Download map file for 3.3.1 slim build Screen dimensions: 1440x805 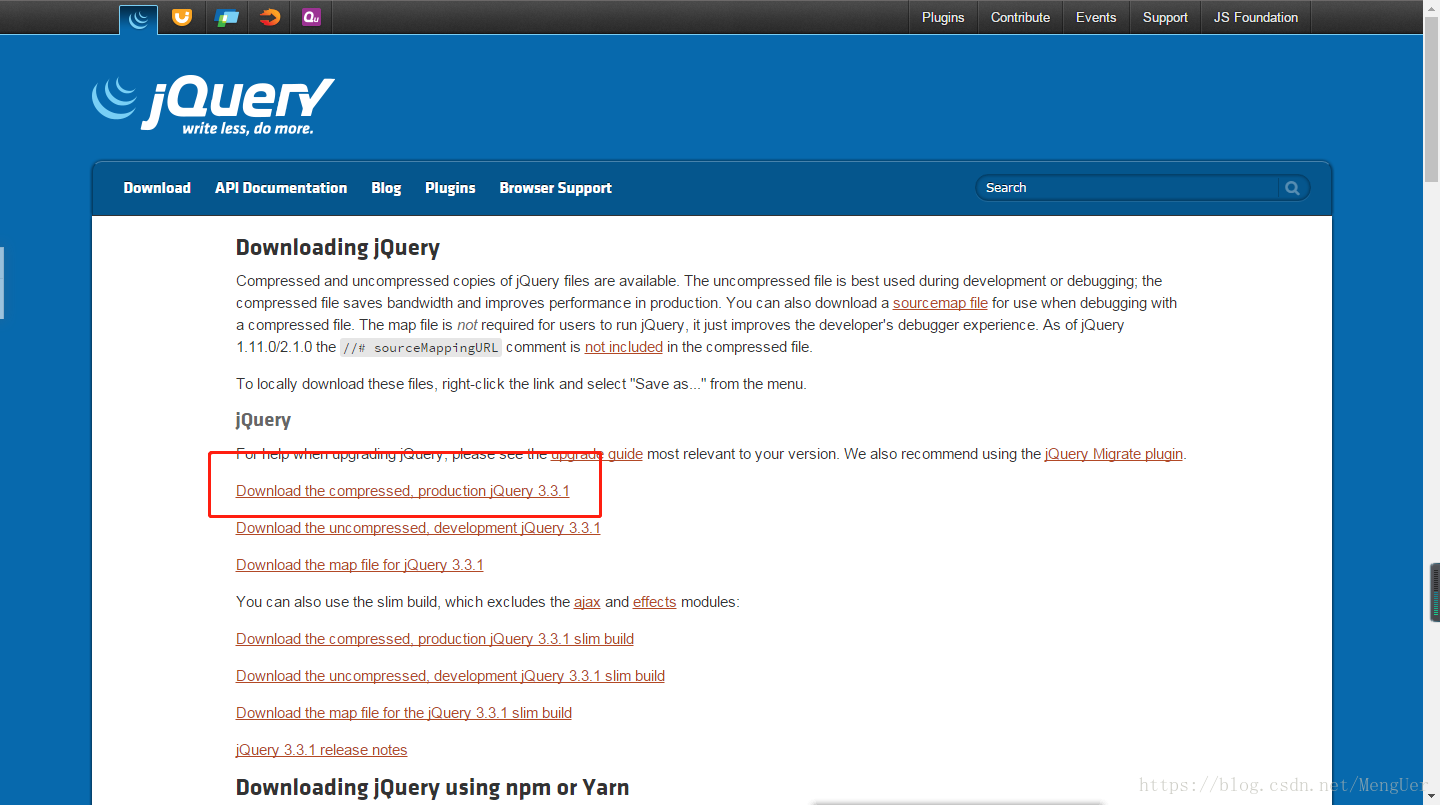(x=404, y=713)
